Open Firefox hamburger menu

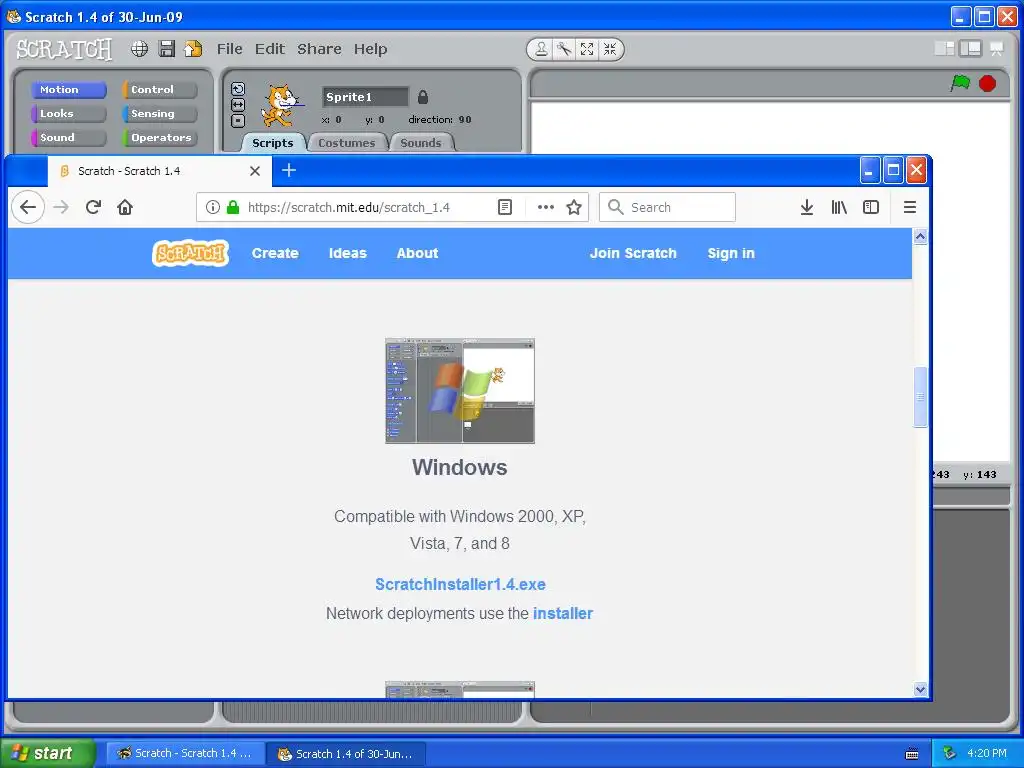(910, 207)
